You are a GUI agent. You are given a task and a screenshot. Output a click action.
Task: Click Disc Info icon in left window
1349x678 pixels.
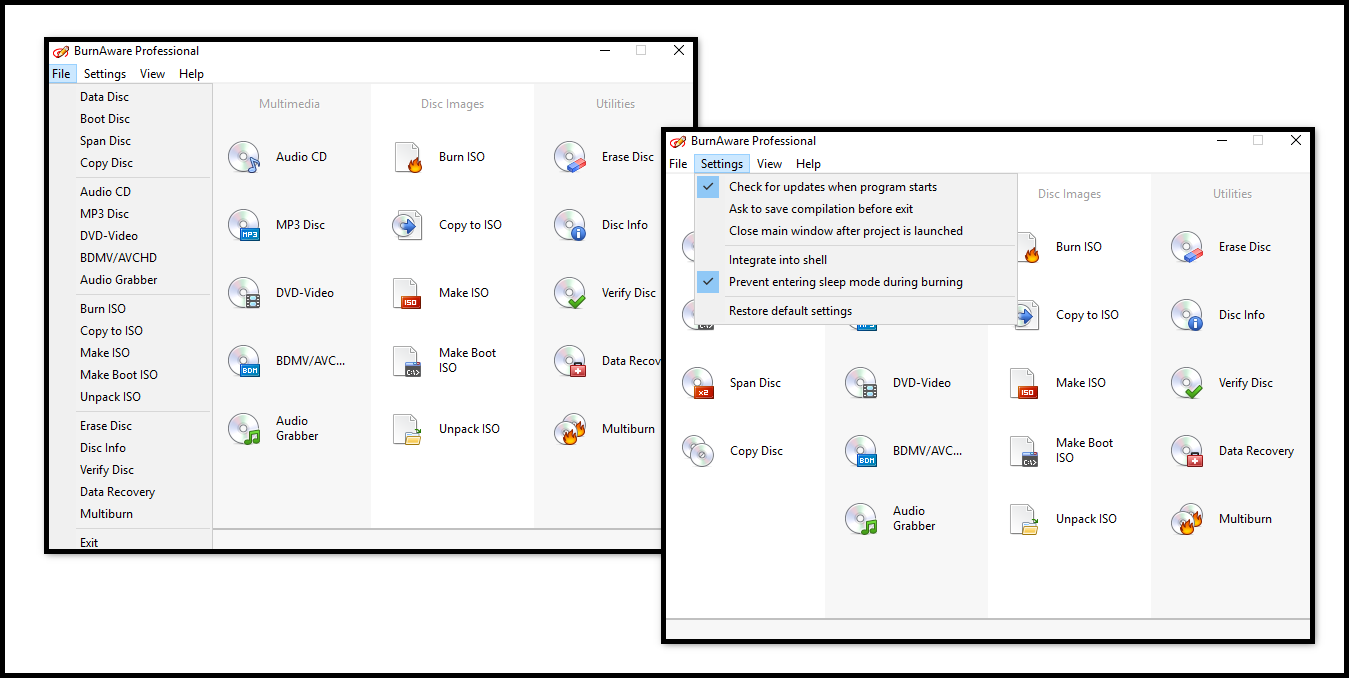(x=570, y=225)
